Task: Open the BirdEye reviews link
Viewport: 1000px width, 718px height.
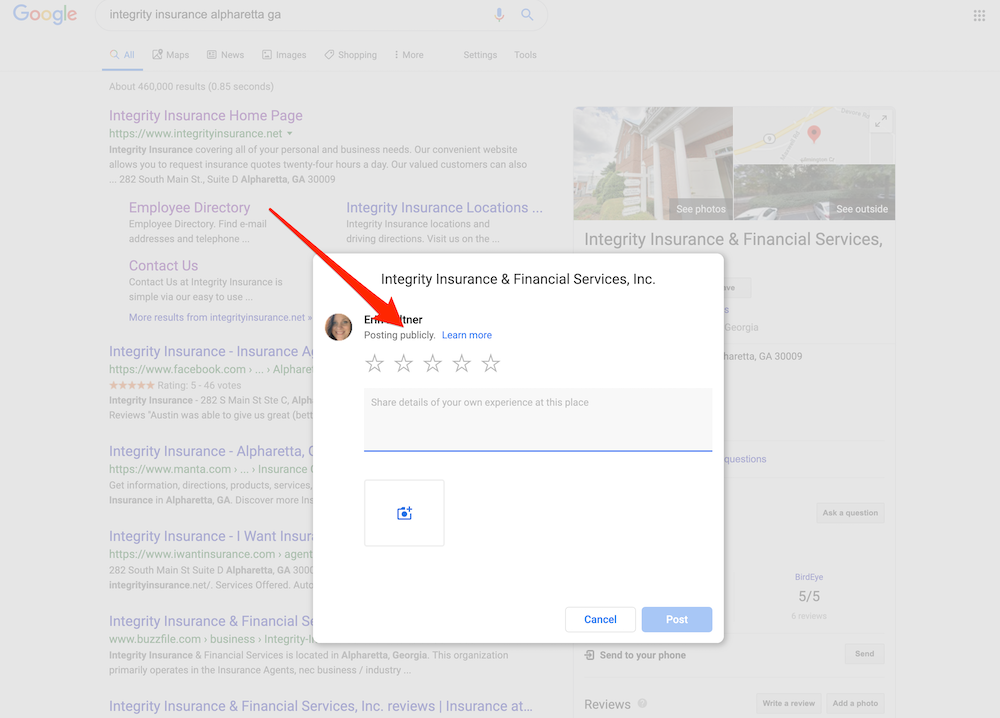Action: pos(809,577)
